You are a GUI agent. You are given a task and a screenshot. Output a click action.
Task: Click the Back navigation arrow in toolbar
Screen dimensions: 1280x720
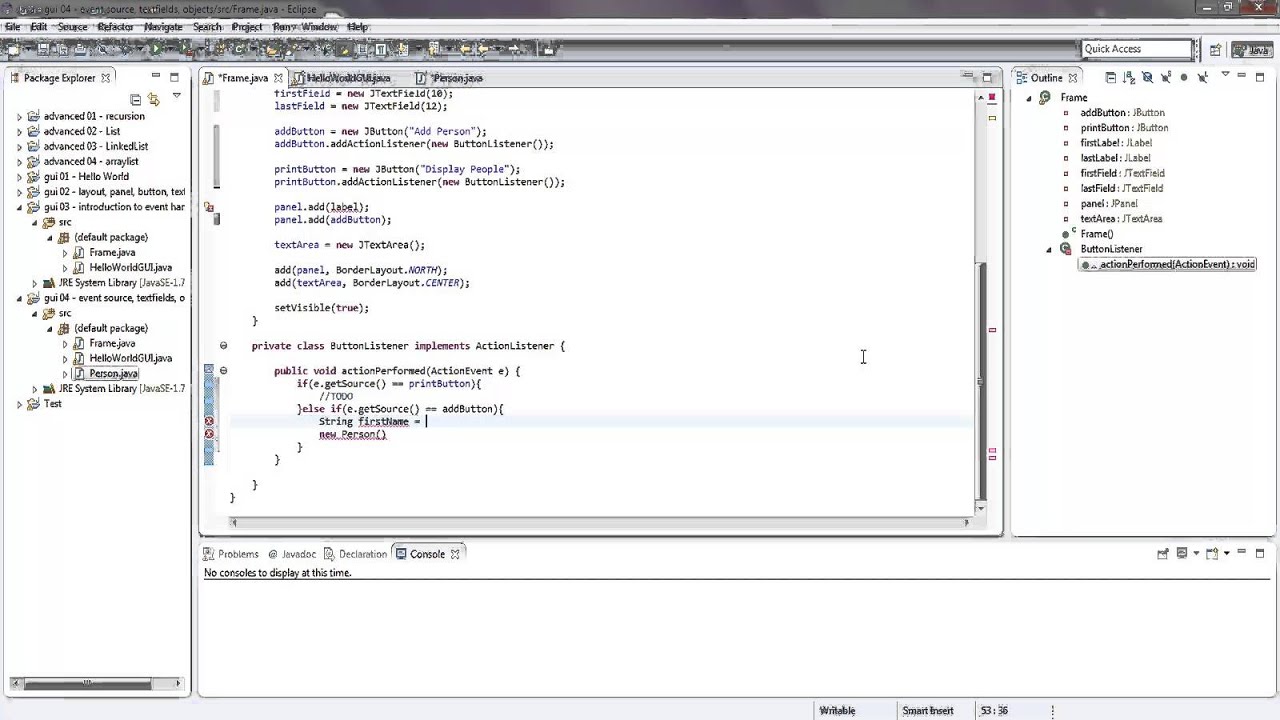pos(482,48)
